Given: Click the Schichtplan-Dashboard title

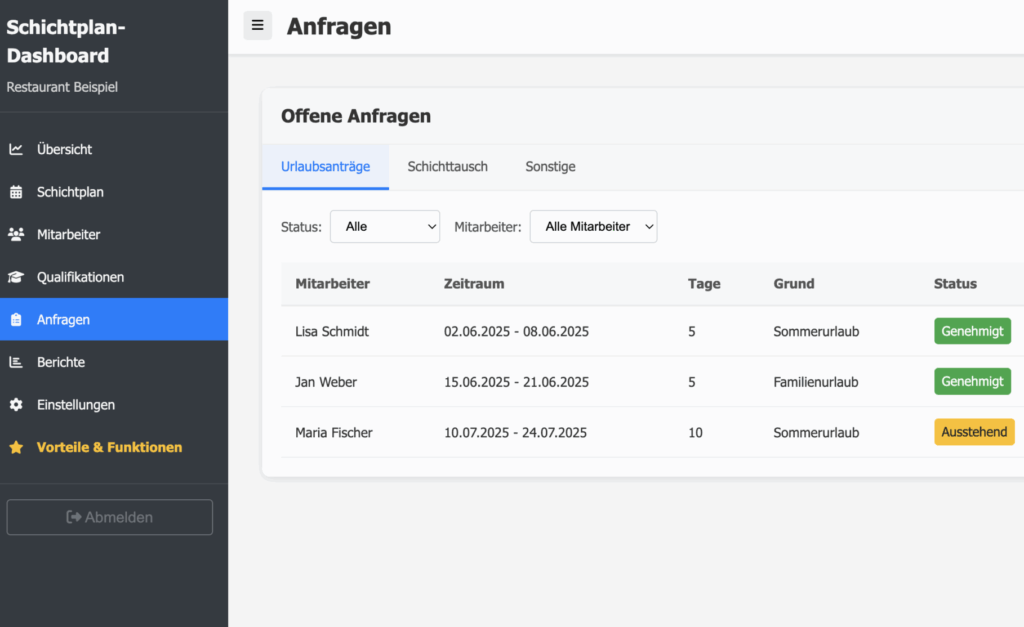Looking at the screenshot, I should click(x=66, y=41).
